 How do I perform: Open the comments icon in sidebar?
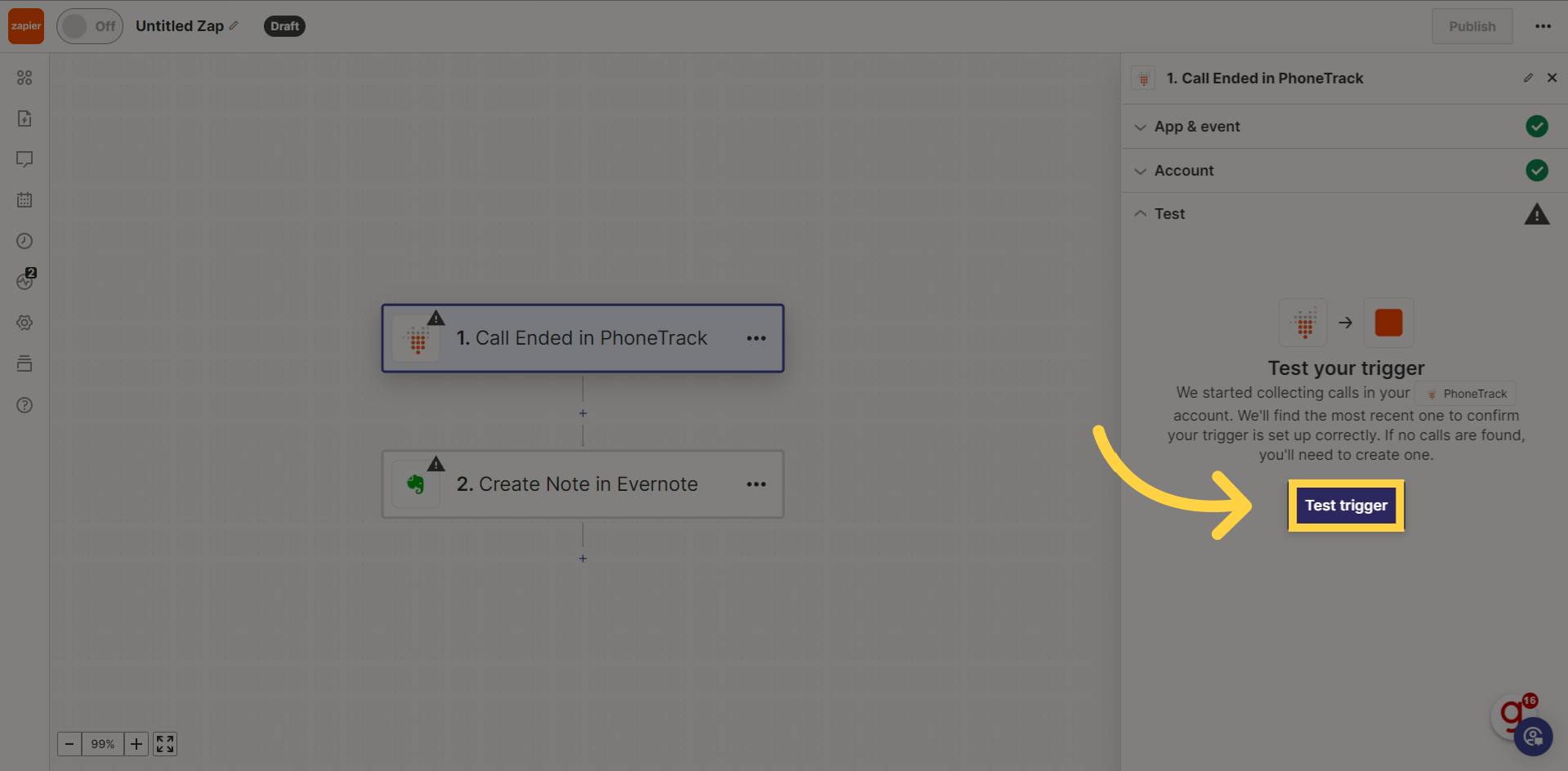[x=25, y=159]
